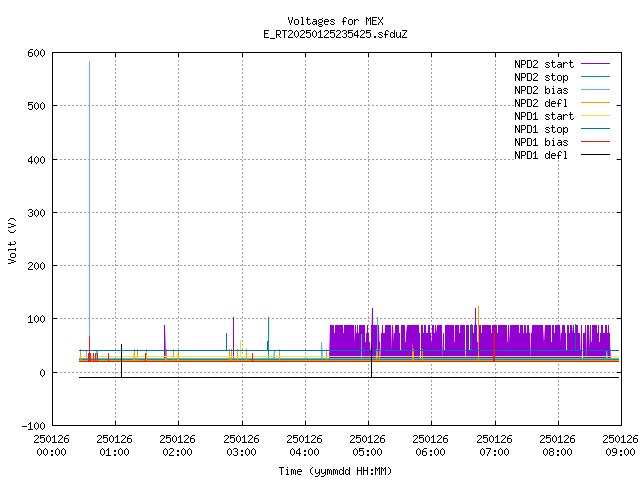Screen dimensions: 640x480
Task: Click the purple NPD2 start legend line
Action: (x=596, y=64)
